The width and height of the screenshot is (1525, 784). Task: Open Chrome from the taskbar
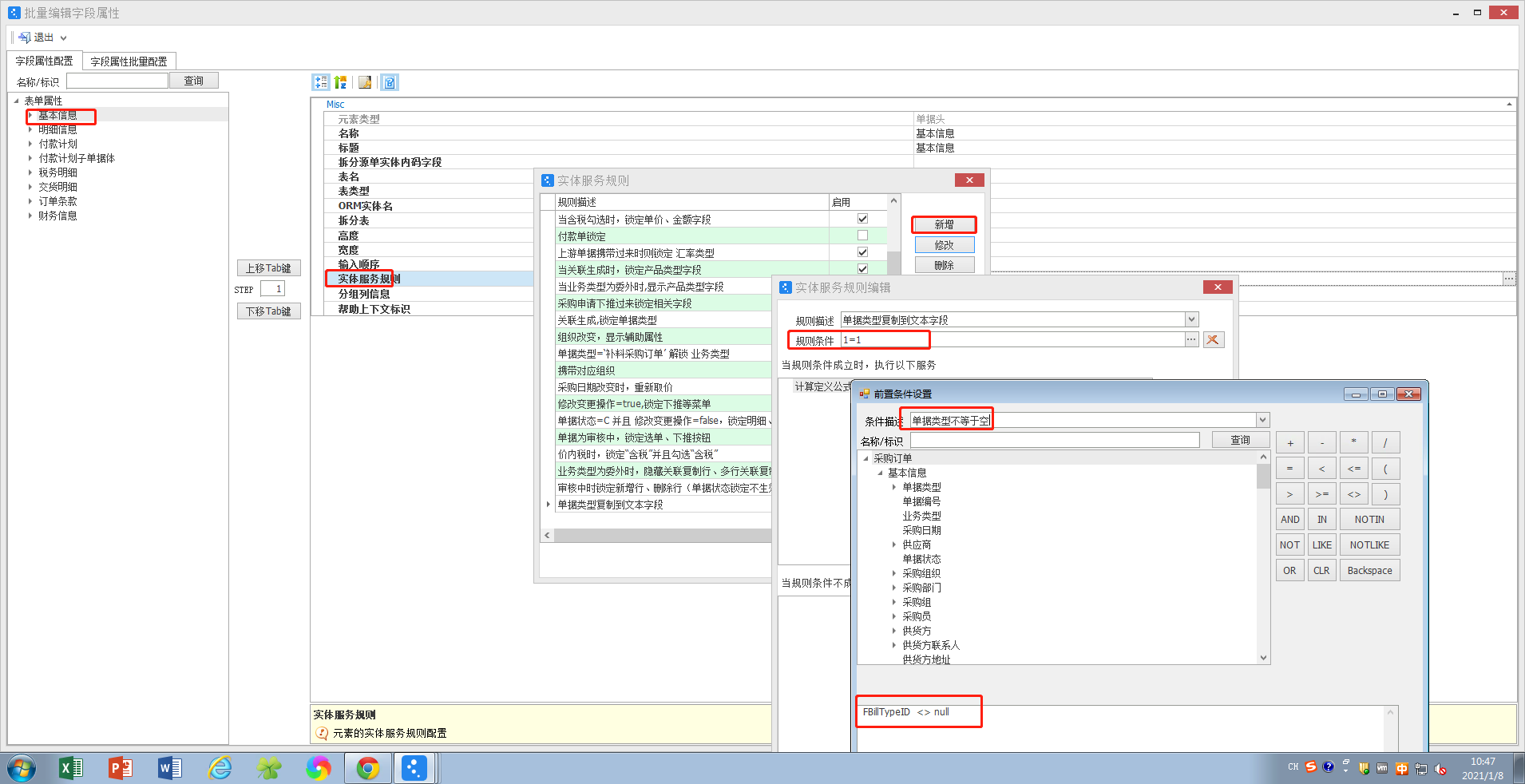[x=367, y=769]
